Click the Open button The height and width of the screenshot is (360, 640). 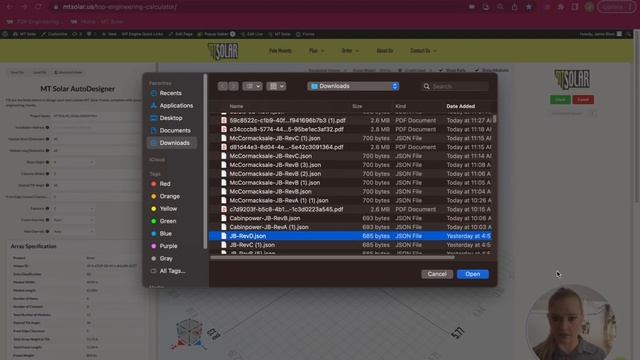(473, 274)
